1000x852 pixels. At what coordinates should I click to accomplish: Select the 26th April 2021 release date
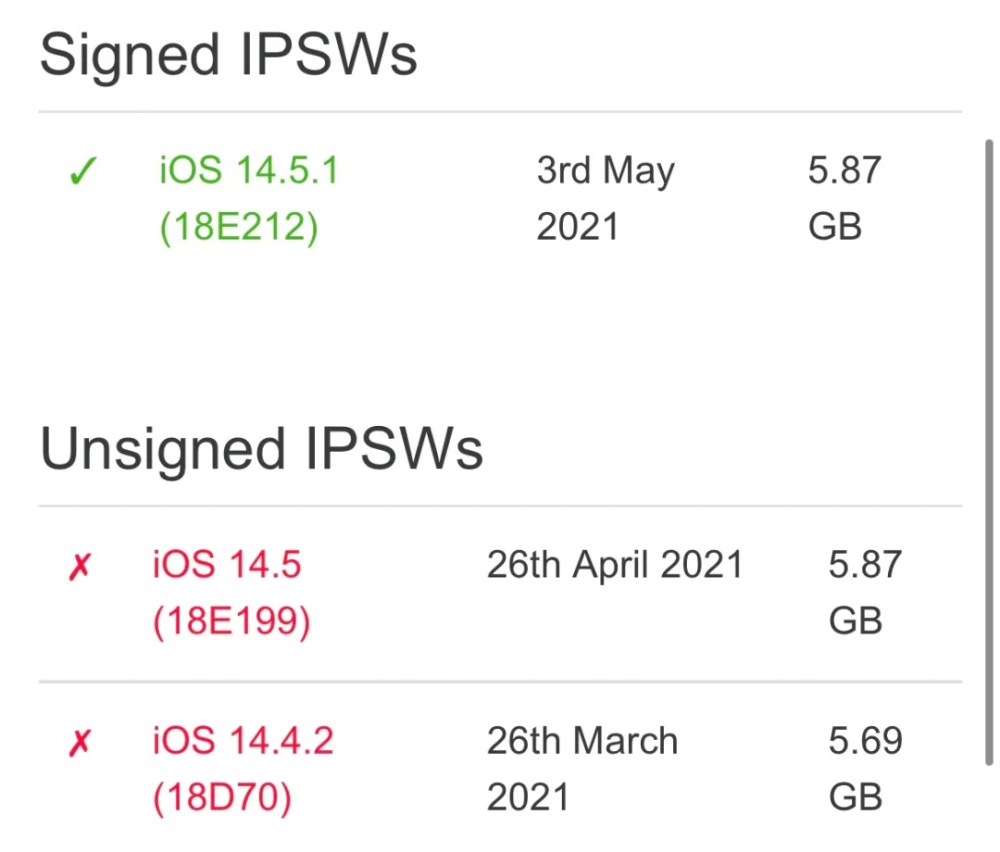(615, 565)
